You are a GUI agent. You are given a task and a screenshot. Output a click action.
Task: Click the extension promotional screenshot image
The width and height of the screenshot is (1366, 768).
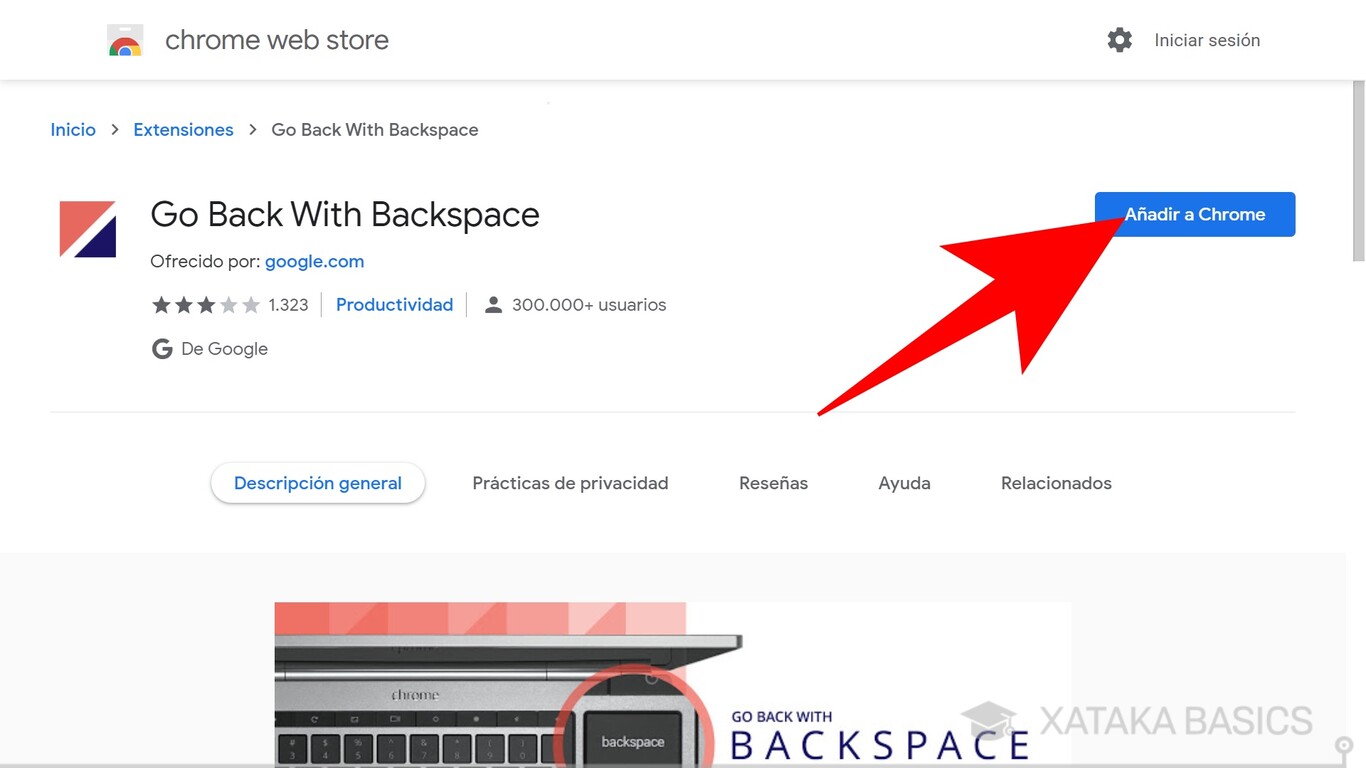pos(672,684)
